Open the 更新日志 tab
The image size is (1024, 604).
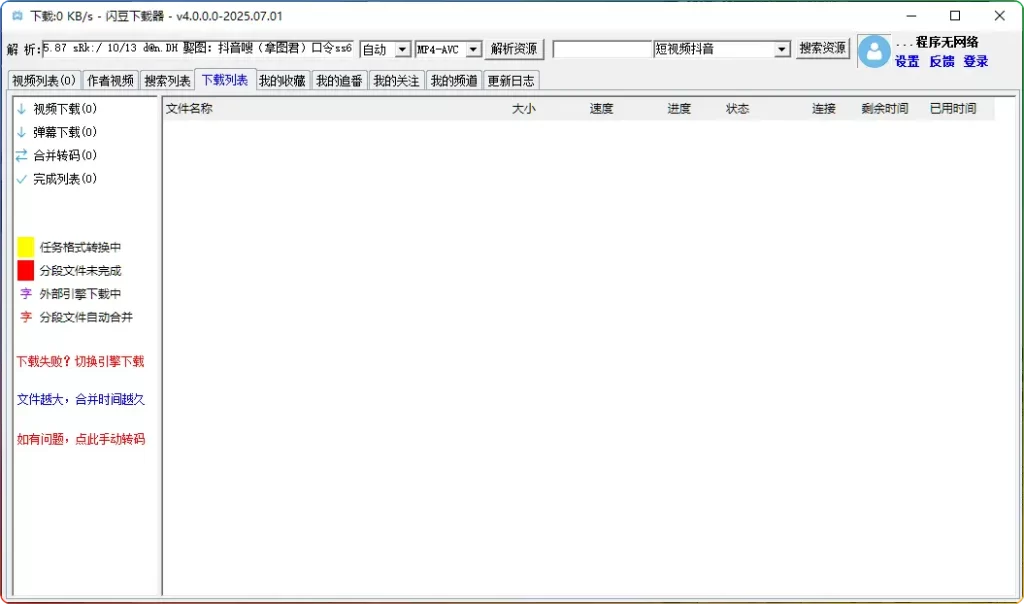[x=511, y=81]
